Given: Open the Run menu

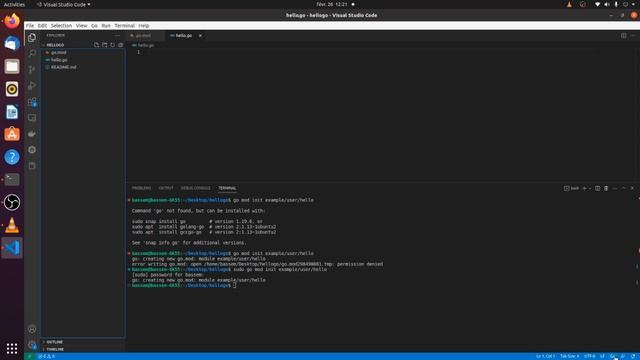Looking at the screenshot, I should (106, 26).
